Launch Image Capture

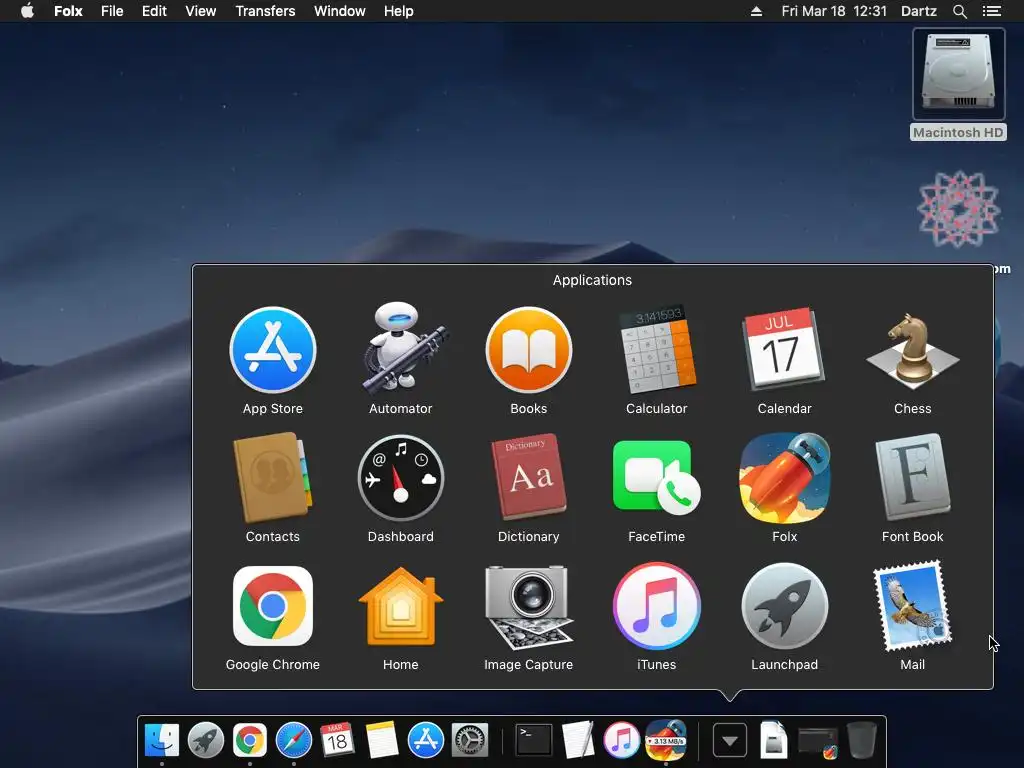click(529, 607)
